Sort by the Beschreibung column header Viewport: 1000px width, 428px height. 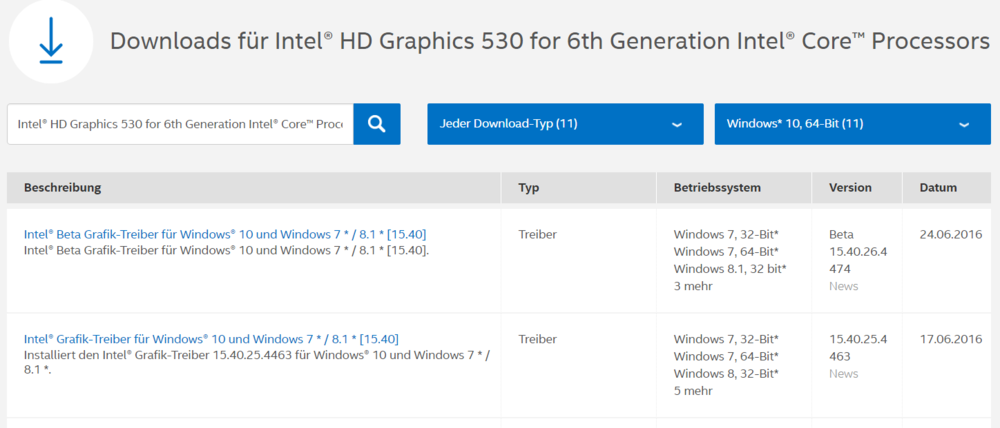(x=62, y=188)
